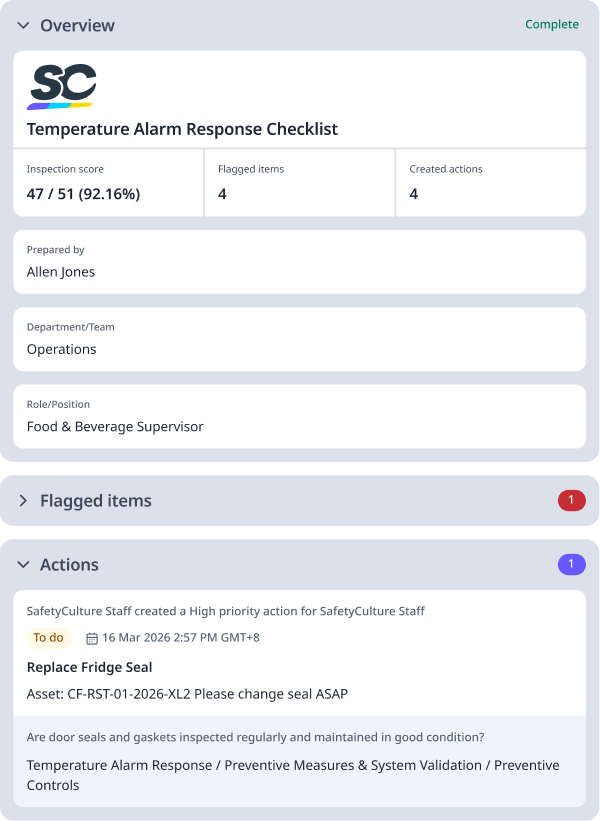
Task: Click the calendar icon beside the due date
Action: tap(93, 638)
